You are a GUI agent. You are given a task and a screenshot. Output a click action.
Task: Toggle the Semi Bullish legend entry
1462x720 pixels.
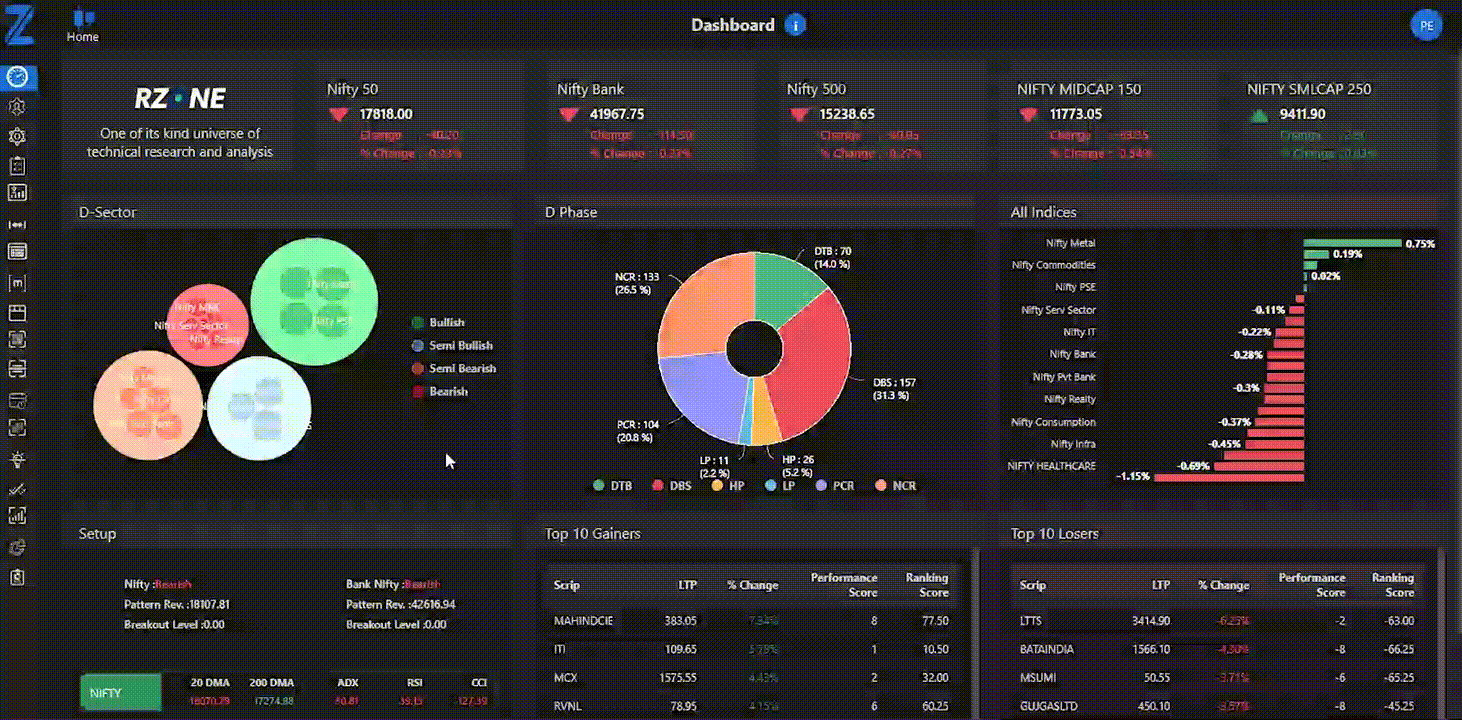pyautogui.click(x=452, y=345)
